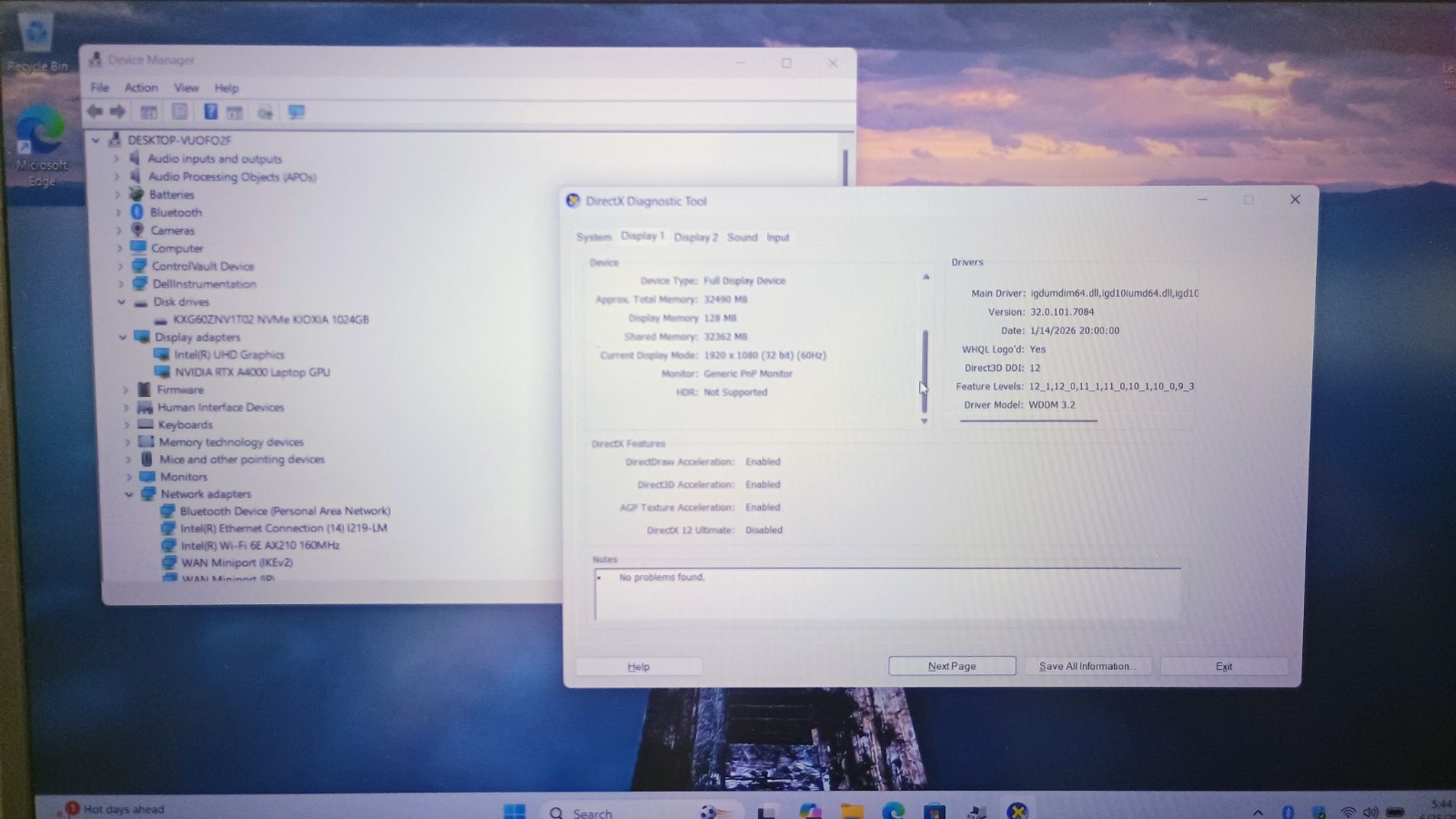The width and height of the screenshot is (1456, 819).
Task: Click the Back arrow in Device Manager toolbar
Action: point(95,112)
